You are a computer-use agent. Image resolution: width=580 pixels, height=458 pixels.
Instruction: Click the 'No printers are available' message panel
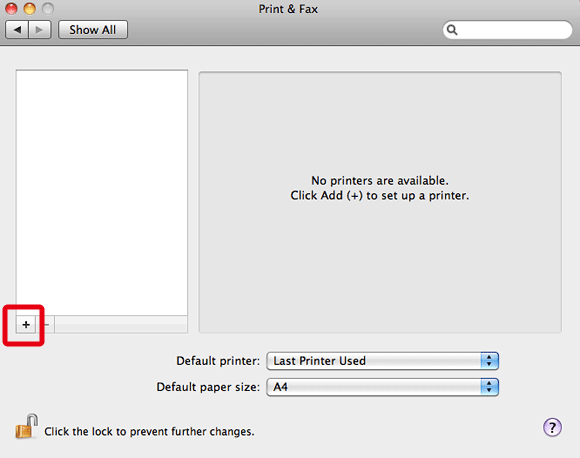[x=380, y=202]
